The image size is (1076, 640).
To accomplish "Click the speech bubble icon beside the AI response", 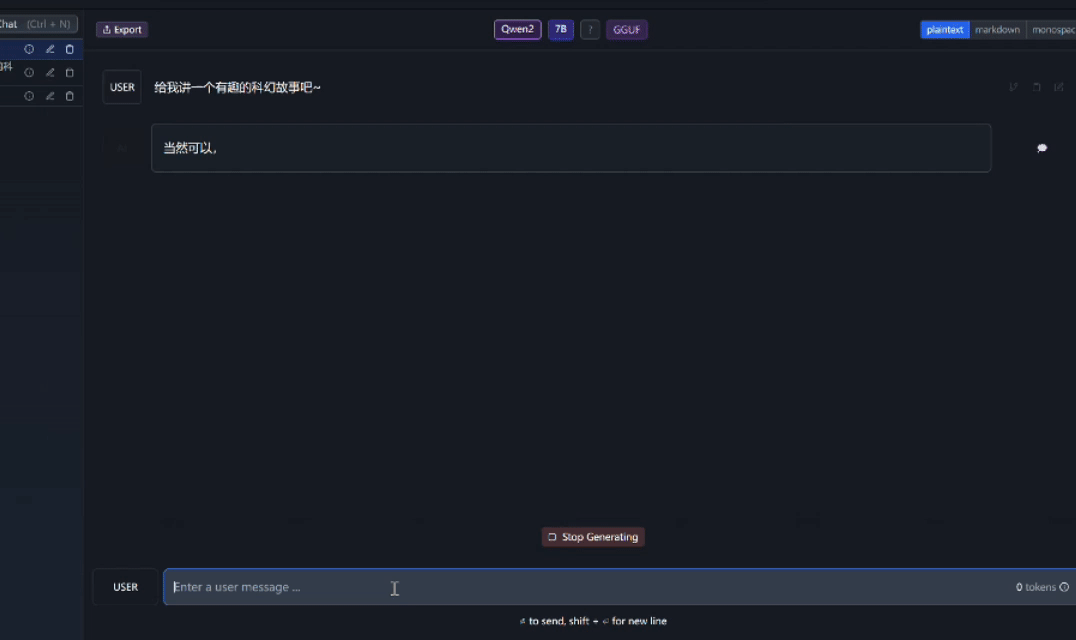I will (1041, 148).
